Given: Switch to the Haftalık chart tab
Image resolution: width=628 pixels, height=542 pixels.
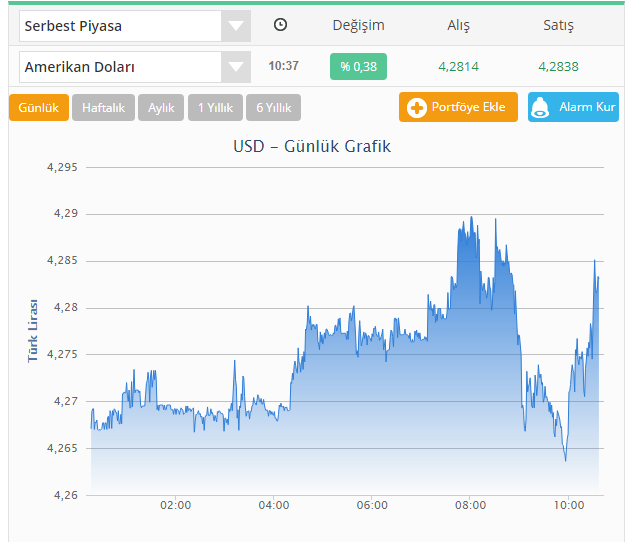Looking at the screenshot, I should (x=103, y=107).
